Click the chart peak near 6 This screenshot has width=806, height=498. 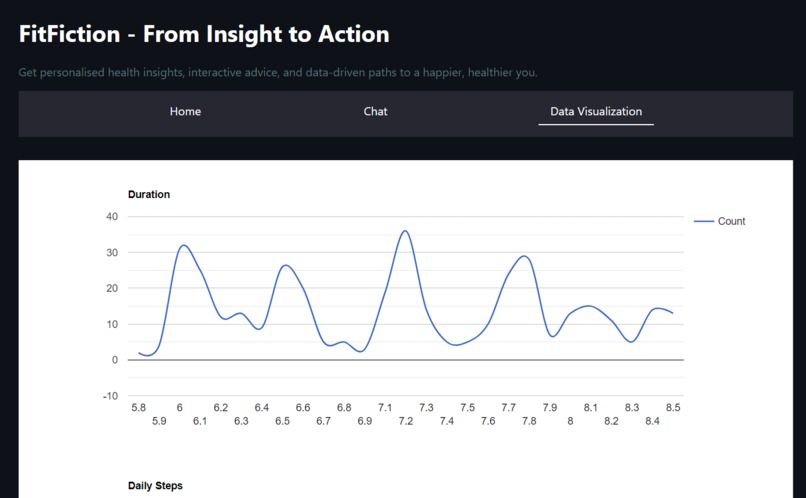184,245
